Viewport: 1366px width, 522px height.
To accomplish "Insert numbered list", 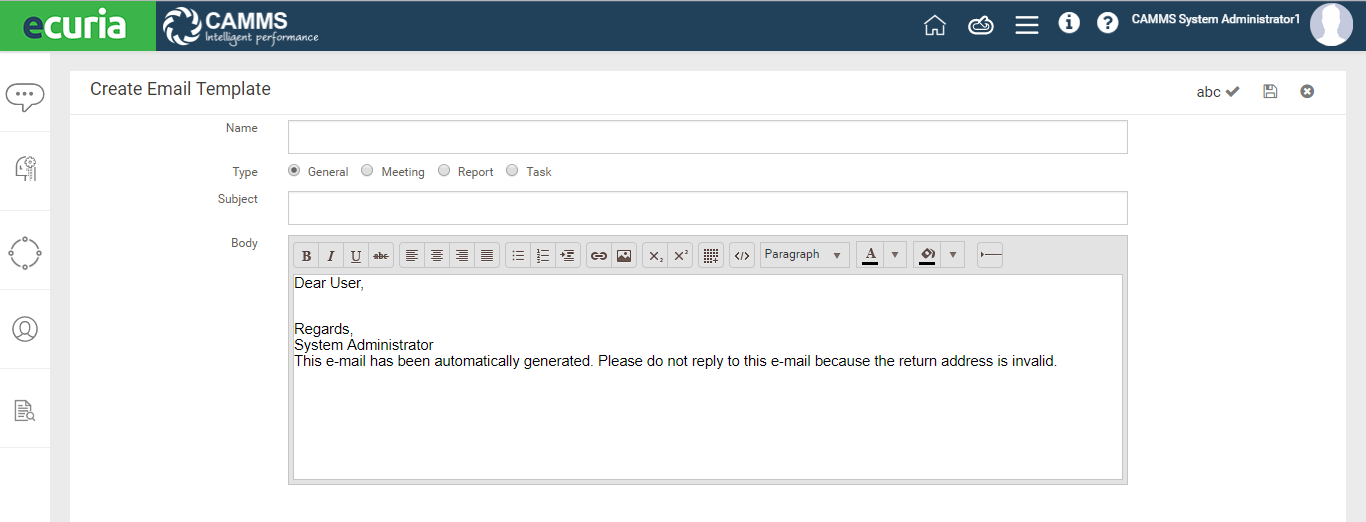I will [543, 256].
